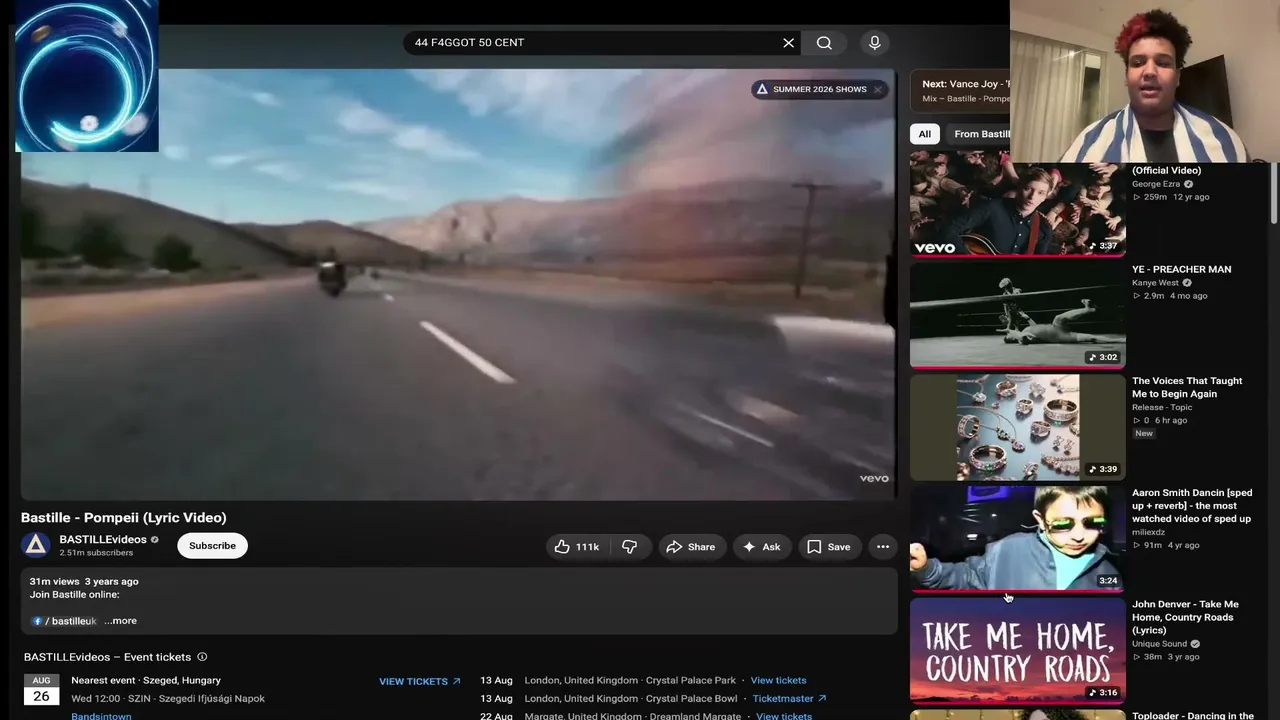Click the London Crystal Palace Bowl event row
Screen dimensions: 1280x720
tap(654, 698)
